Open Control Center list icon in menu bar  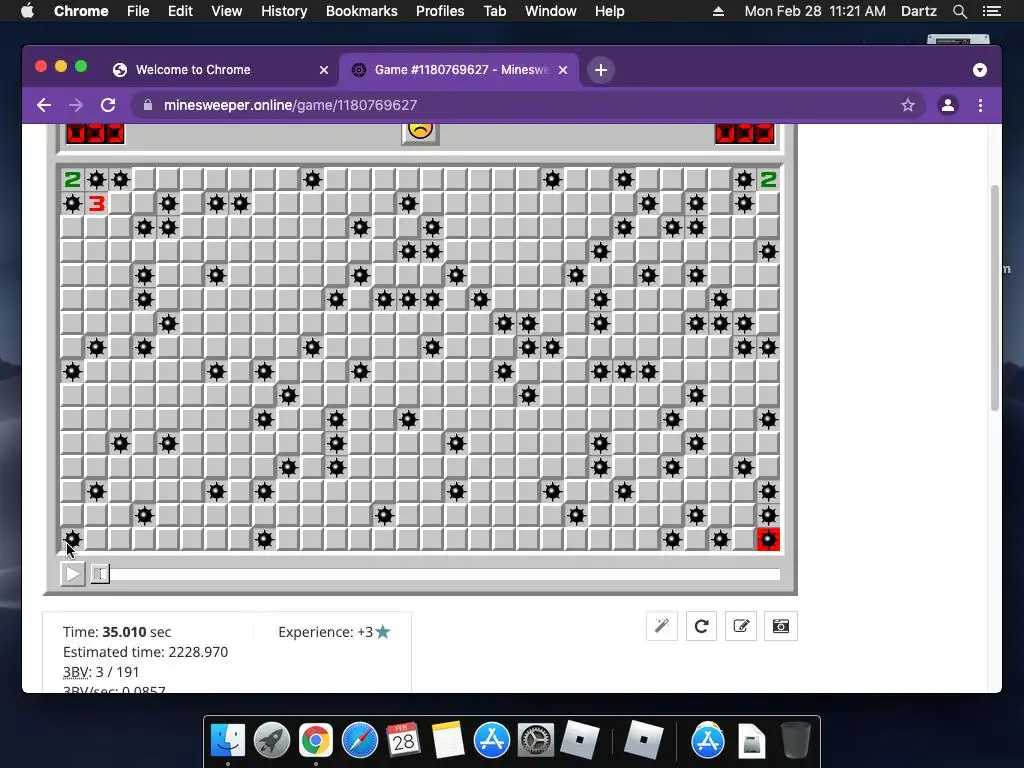point(992,11)
